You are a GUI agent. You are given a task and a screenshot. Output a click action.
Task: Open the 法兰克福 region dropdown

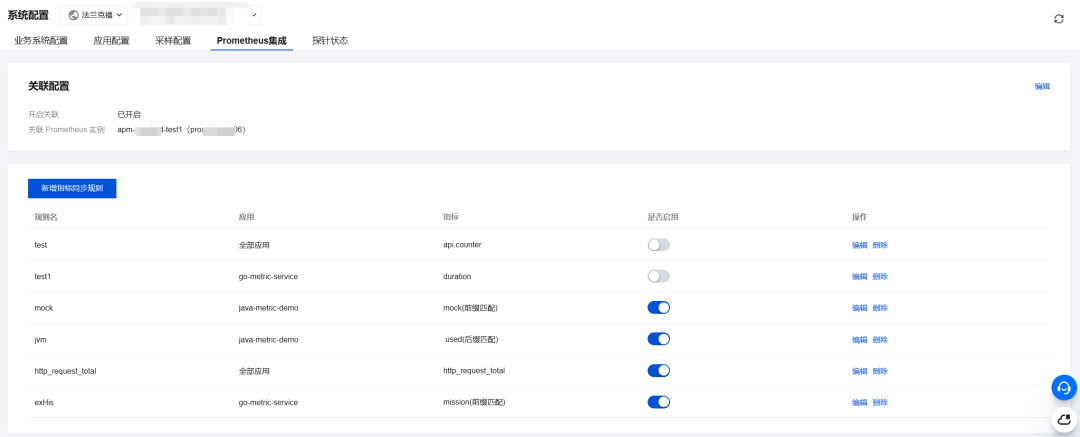(94, 14)
